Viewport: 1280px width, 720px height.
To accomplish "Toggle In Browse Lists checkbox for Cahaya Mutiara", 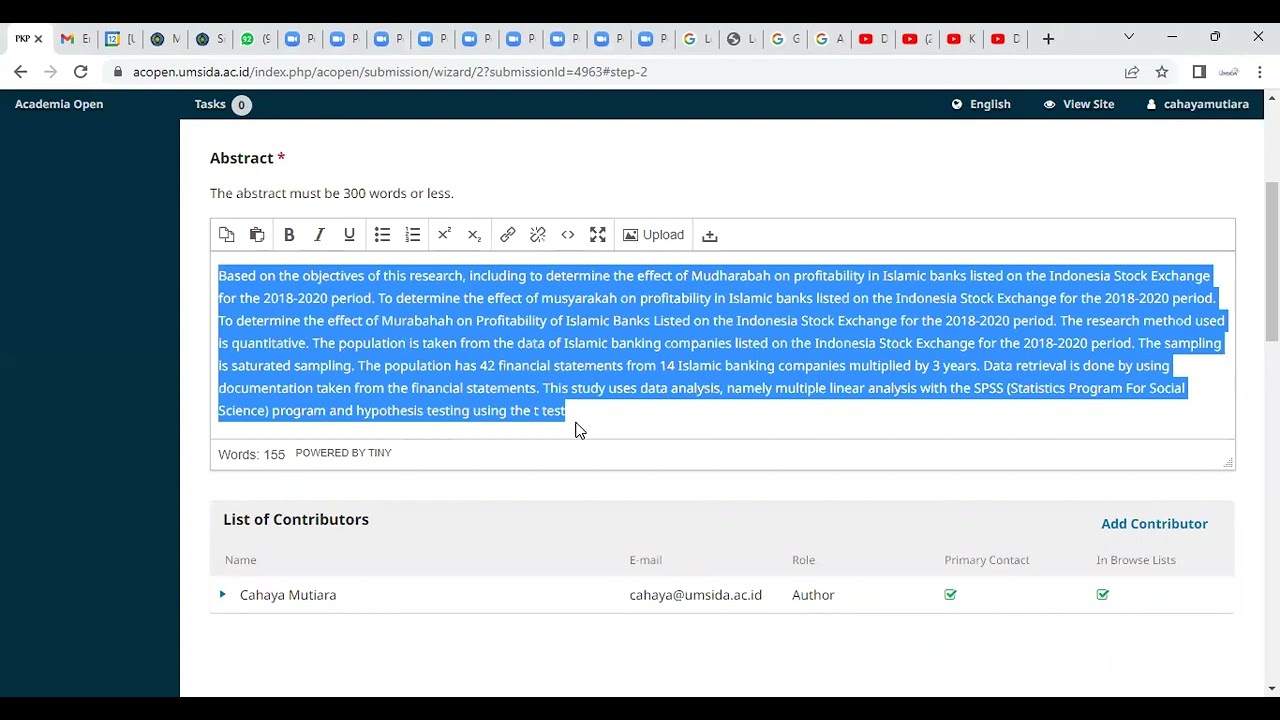I will click(x=1102, y=594).
